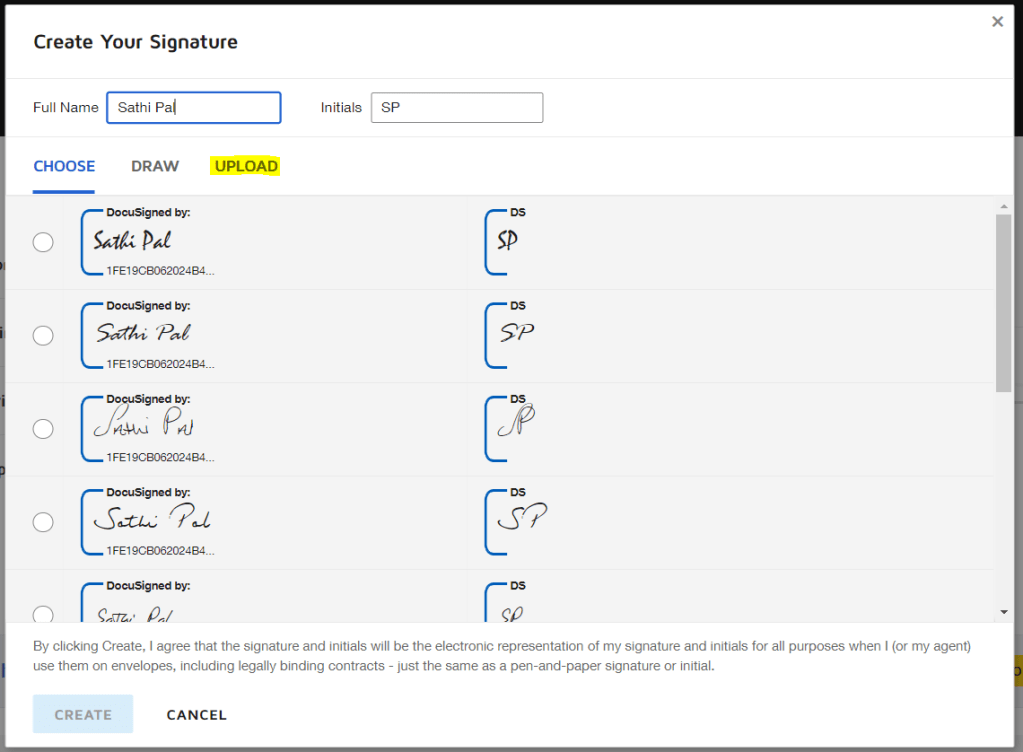Pick the fourth signature style radio button

[x=43, y=522]
